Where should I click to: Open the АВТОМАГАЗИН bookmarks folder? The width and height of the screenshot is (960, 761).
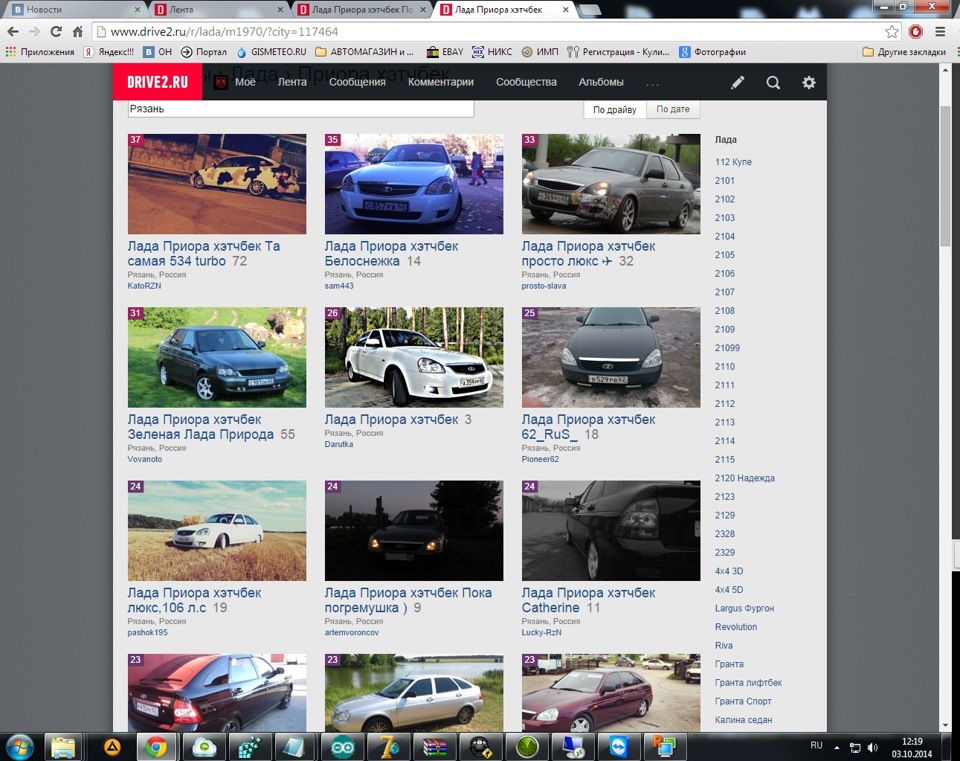[x=364, y=52]
